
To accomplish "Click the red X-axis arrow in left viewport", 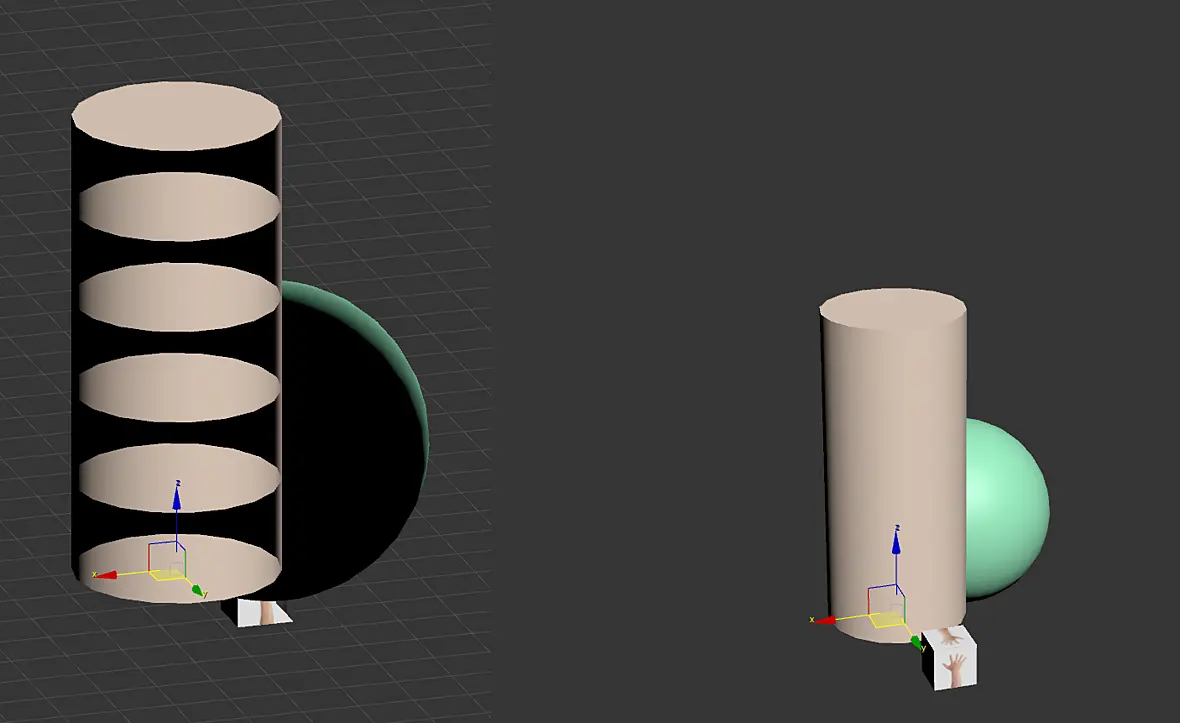I will click(x=107, y=575).
